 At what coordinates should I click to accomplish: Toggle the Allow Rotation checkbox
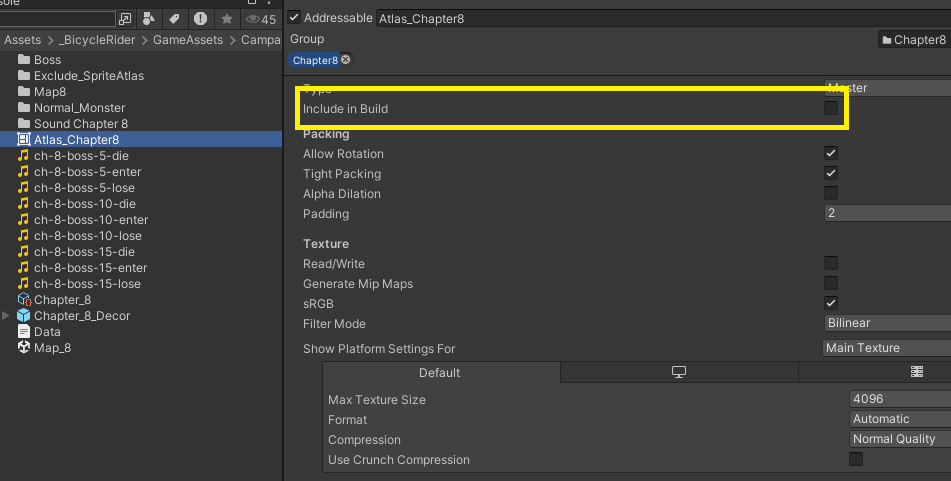click(x=831, y=153)
